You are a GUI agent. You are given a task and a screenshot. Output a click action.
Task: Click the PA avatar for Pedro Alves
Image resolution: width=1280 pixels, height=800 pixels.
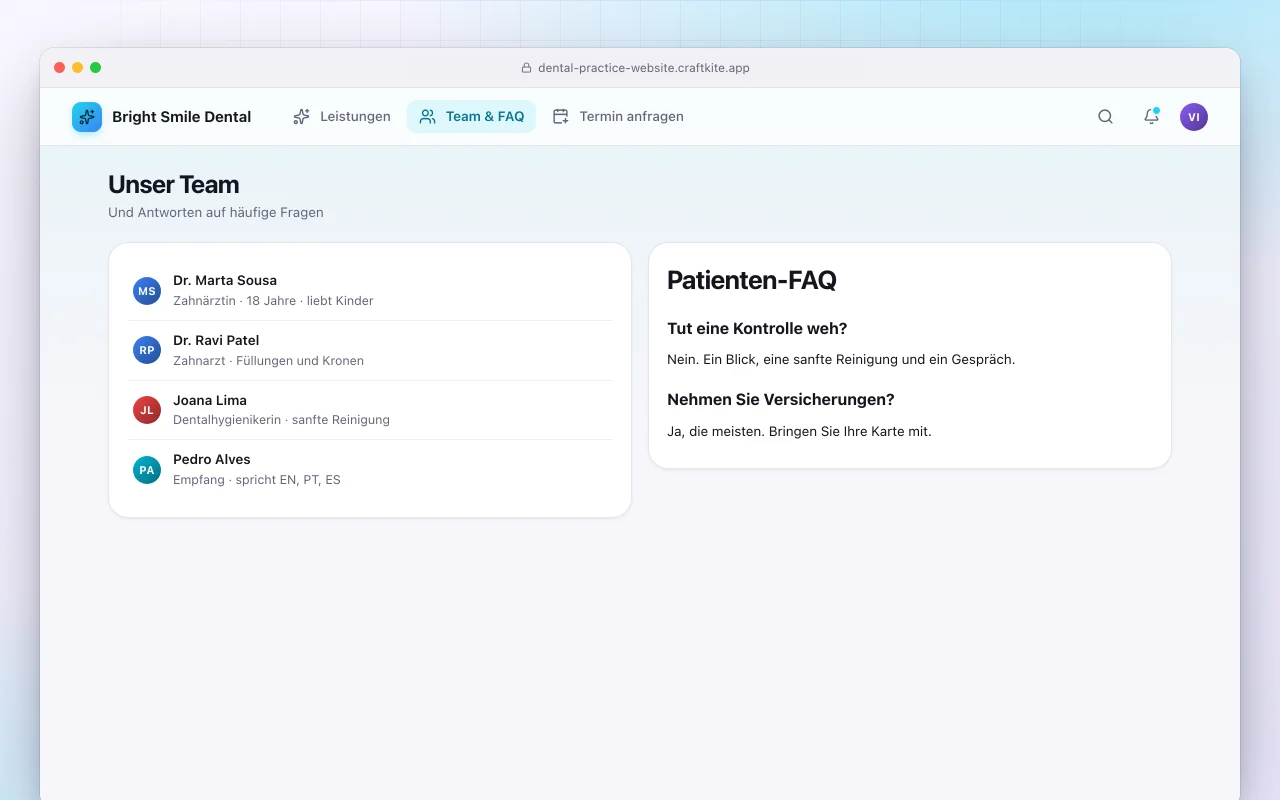[x=147, y=470]
